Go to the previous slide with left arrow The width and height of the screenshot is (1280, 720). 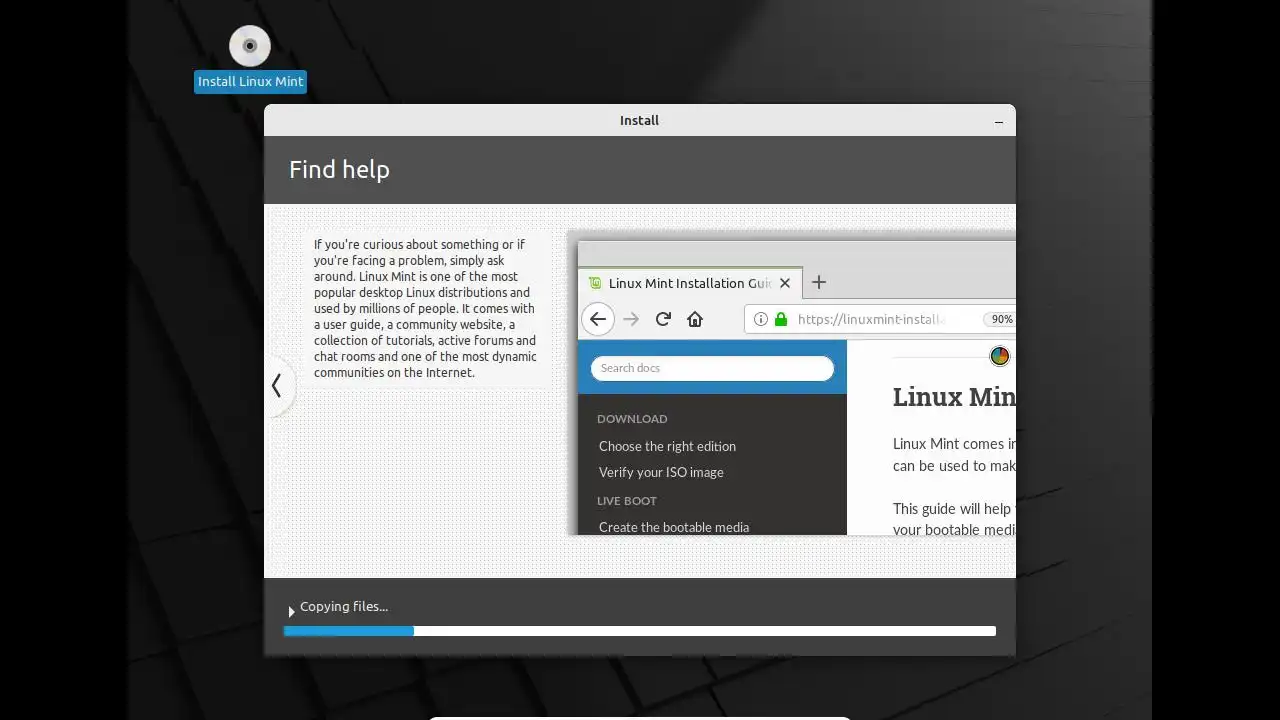(277, 386)
